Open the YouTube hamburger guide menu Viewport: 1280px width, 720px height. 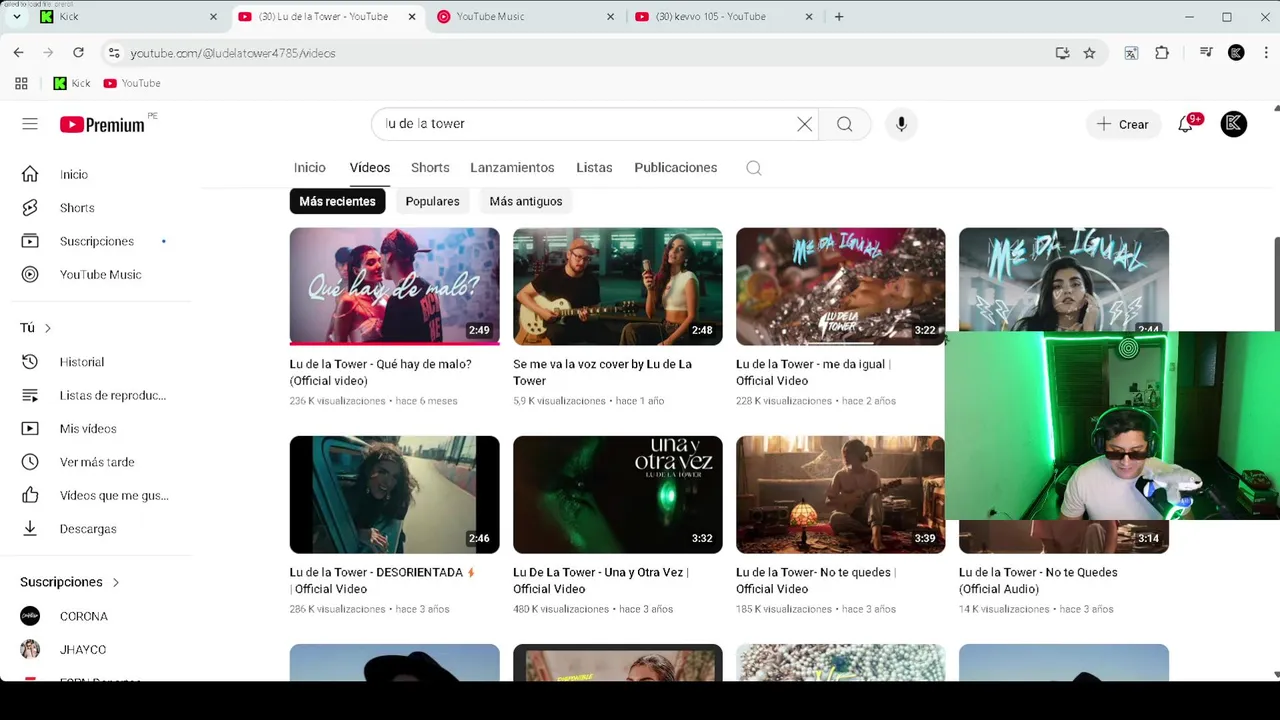coord(30,124)
